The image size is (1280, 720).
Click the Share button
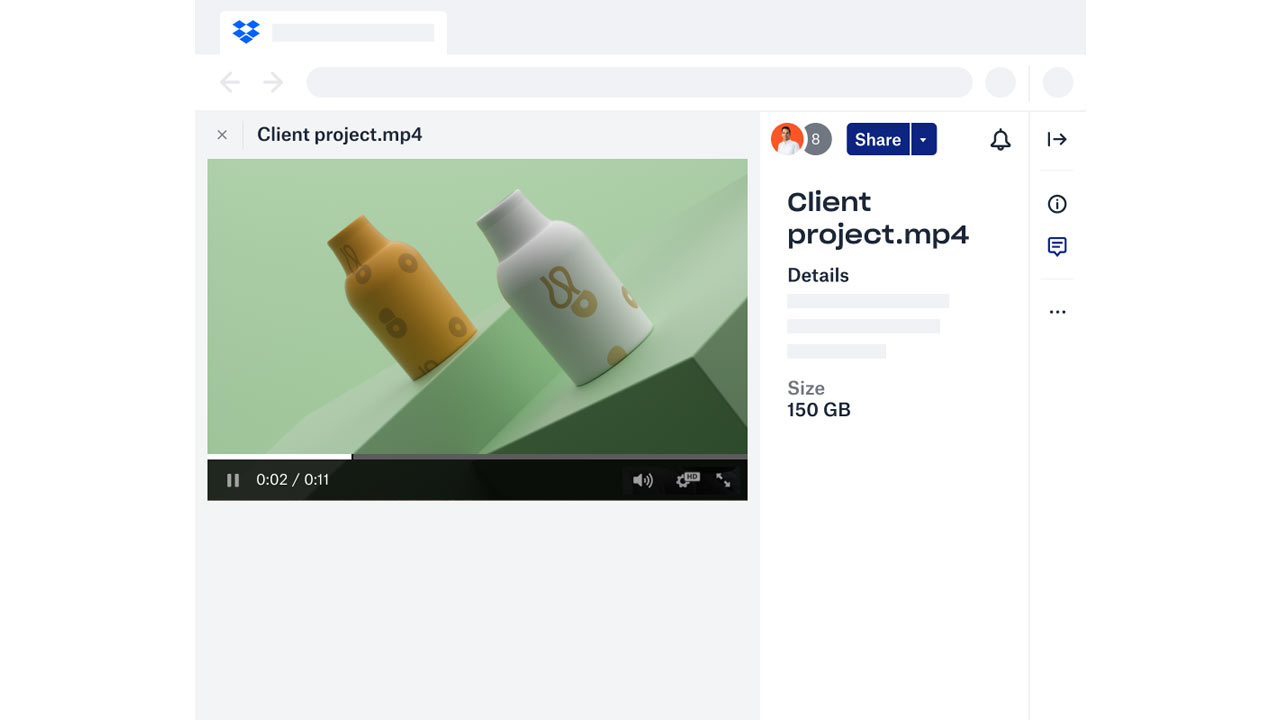(x=878, y=140)
